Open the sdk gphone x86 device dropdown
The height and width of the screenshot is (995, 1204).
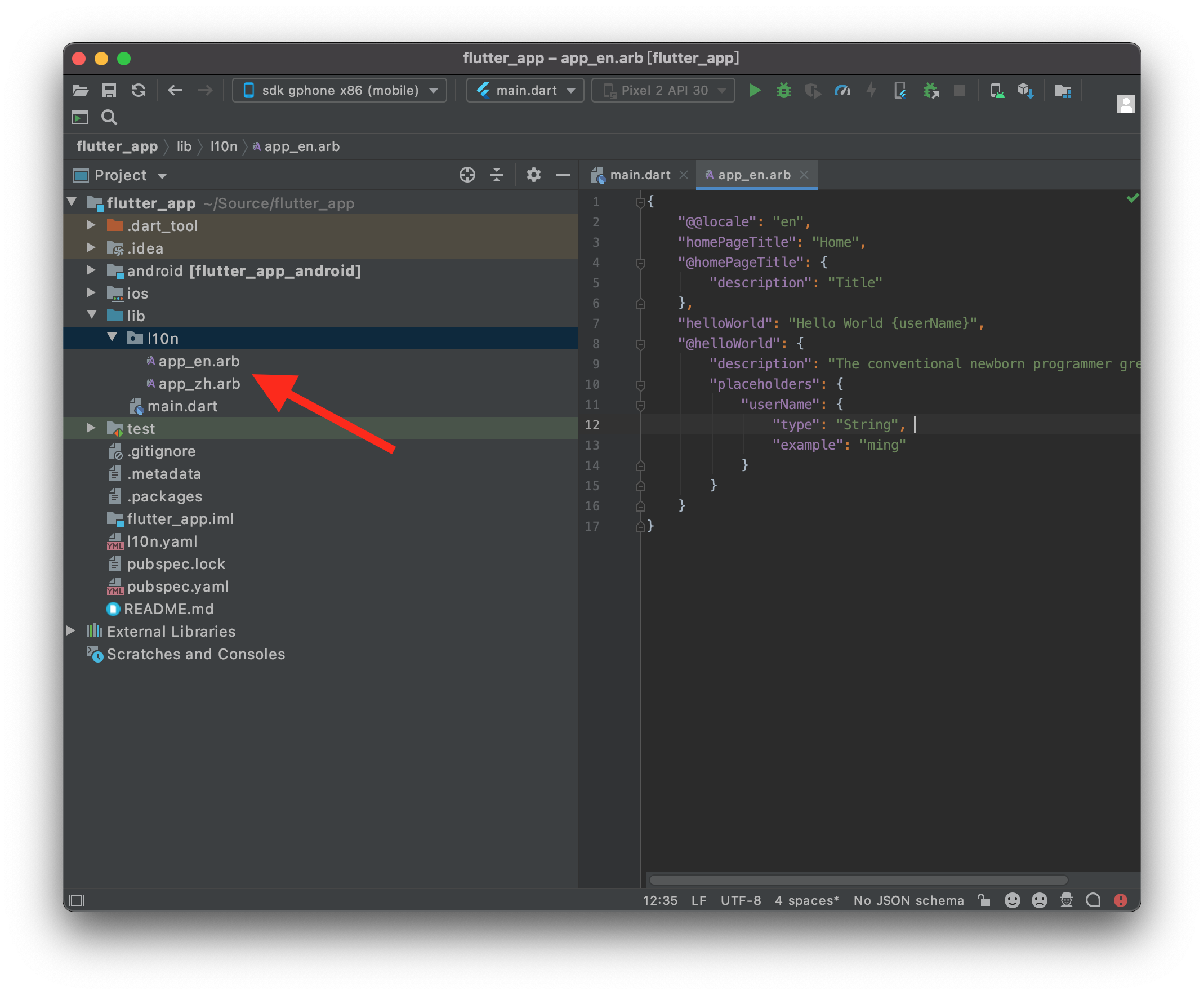[340, 91]
